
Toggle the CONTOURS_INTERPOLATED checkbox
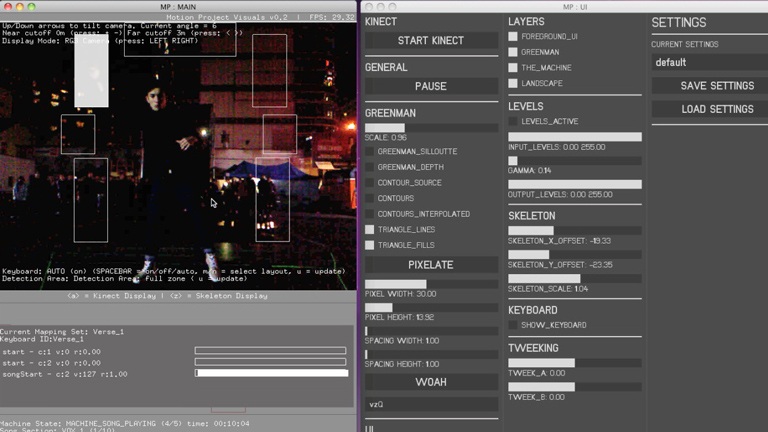click(370, 214)
